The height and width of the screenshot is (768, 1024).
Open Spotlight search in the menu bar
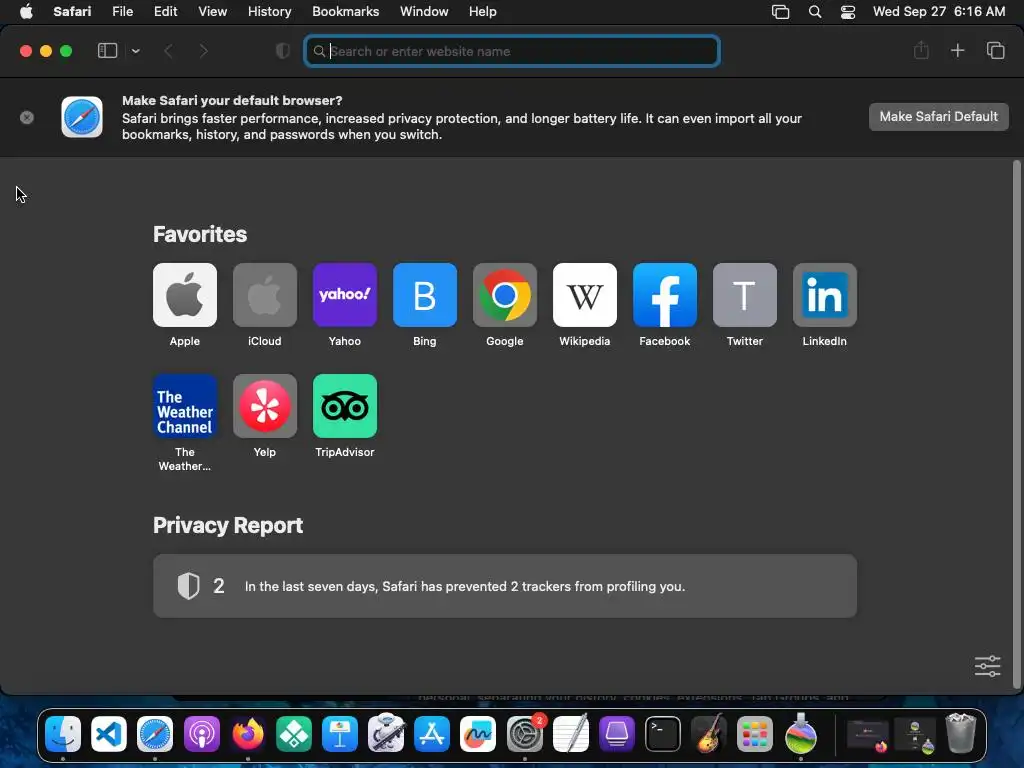pyautogui.click(x=815, y=12)
